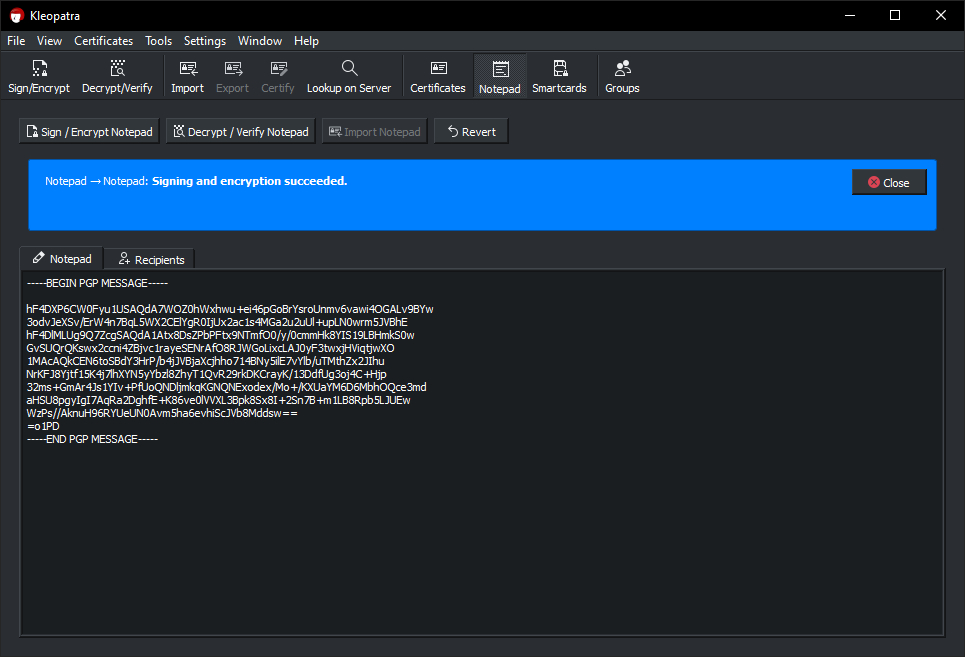Maximize the Kleopatra window
This screenshot has width=965, height=657.
tap(895, 15)
